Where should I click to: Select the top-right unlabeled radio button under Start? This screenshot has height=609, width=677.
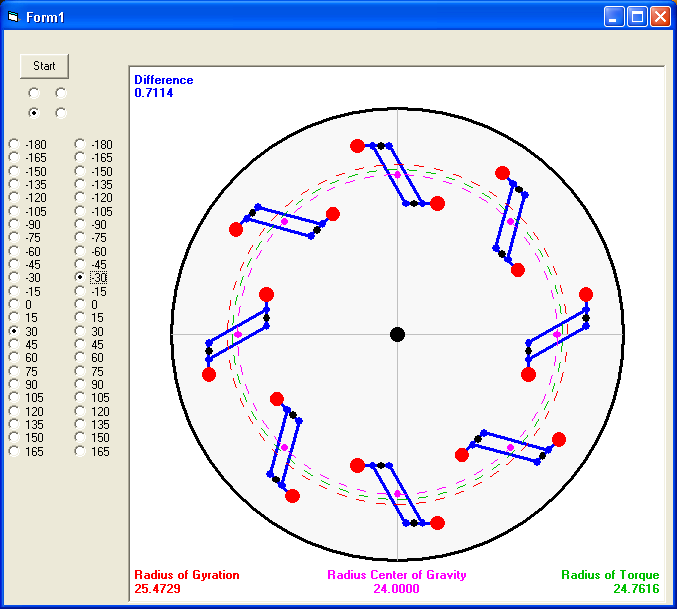[61, 93]
